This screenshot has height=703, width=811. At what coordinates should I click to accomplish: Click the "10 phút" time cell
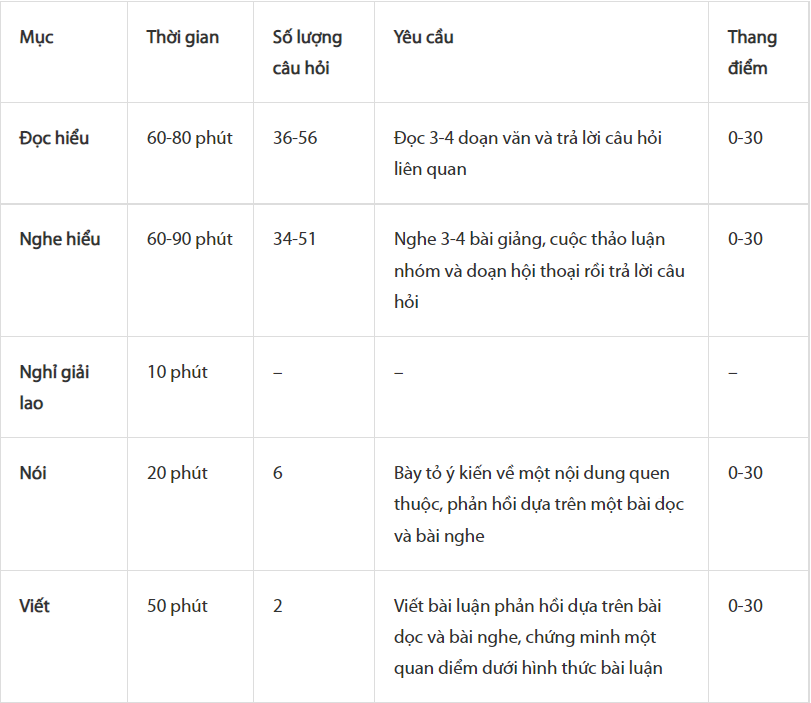point(177,372)
